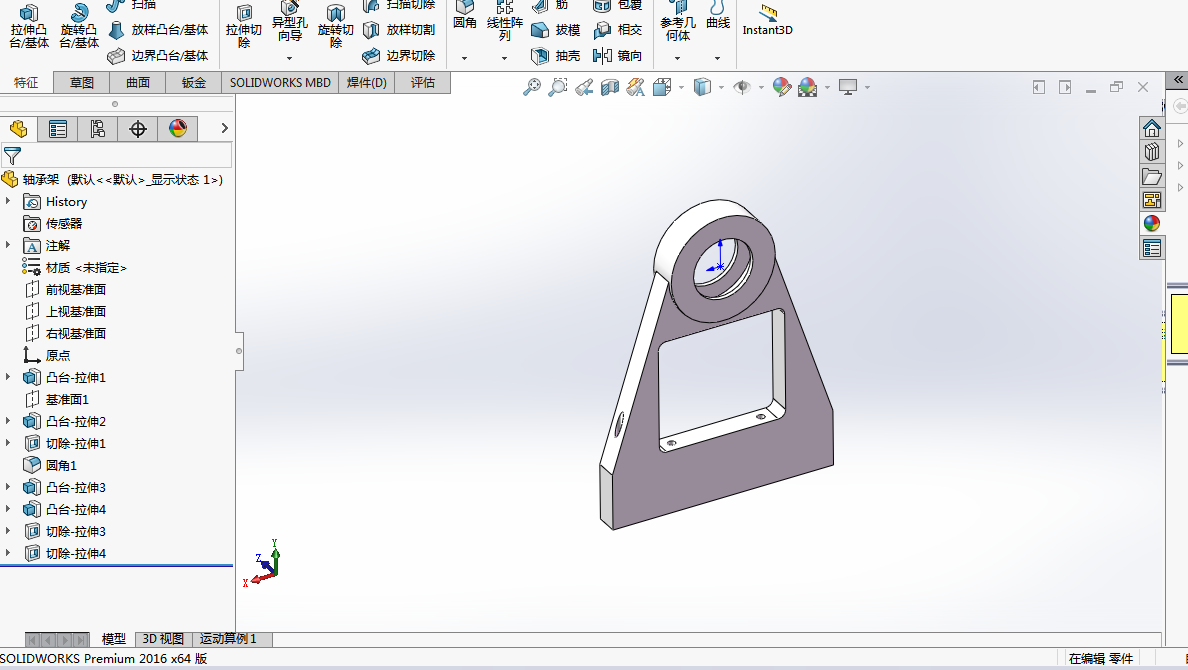This screenshot has height=670, width=1188.
Task: Click the Section View icon
Action: click(610, 87)
